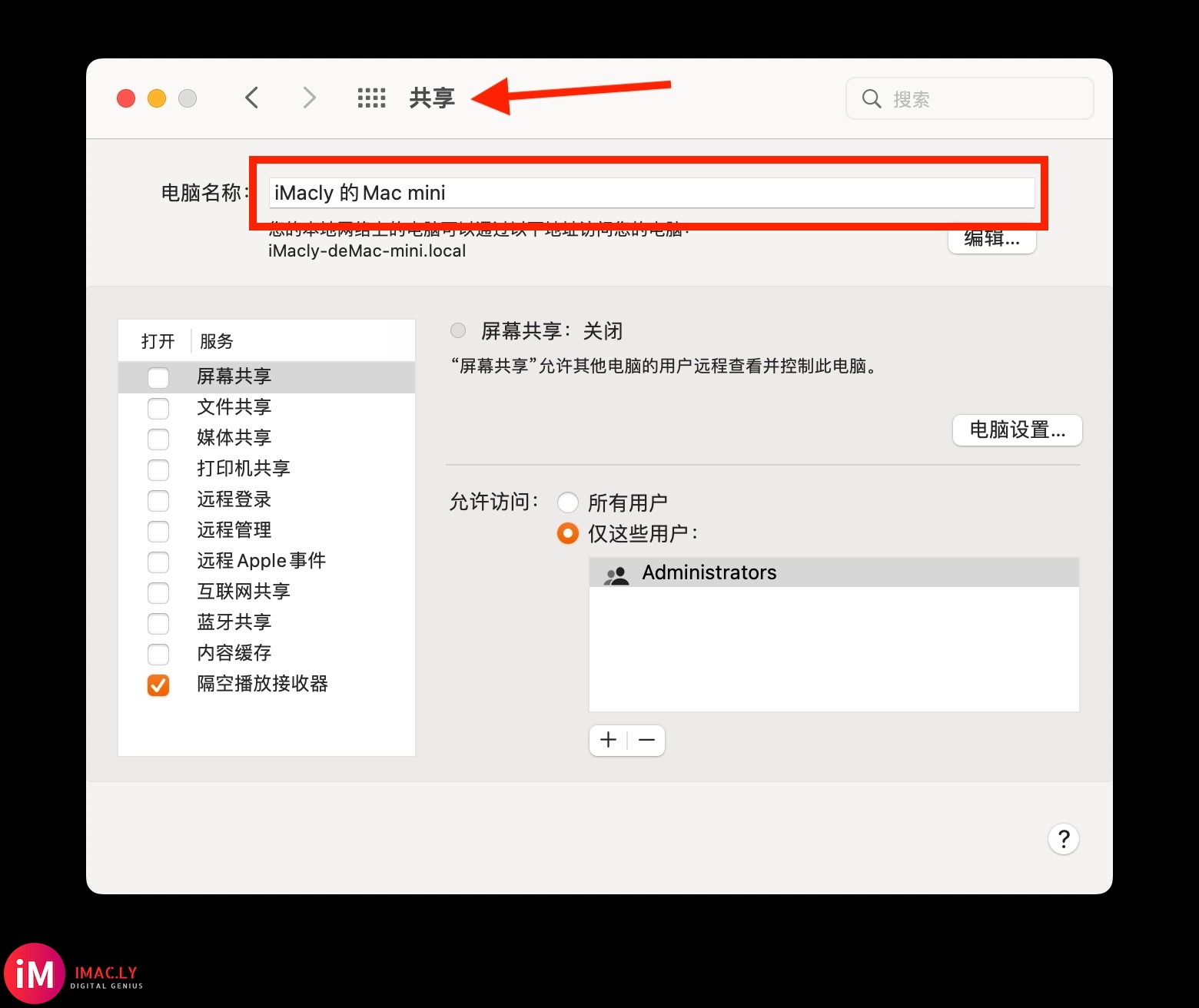The image size is (1199, 1008).
Task: Add a user with plus button
Action: (609, 740)
